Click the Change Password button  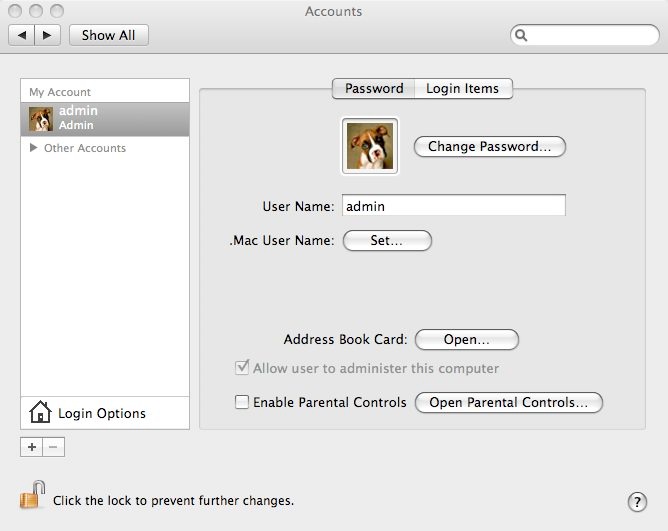click(x=489, y=147)
